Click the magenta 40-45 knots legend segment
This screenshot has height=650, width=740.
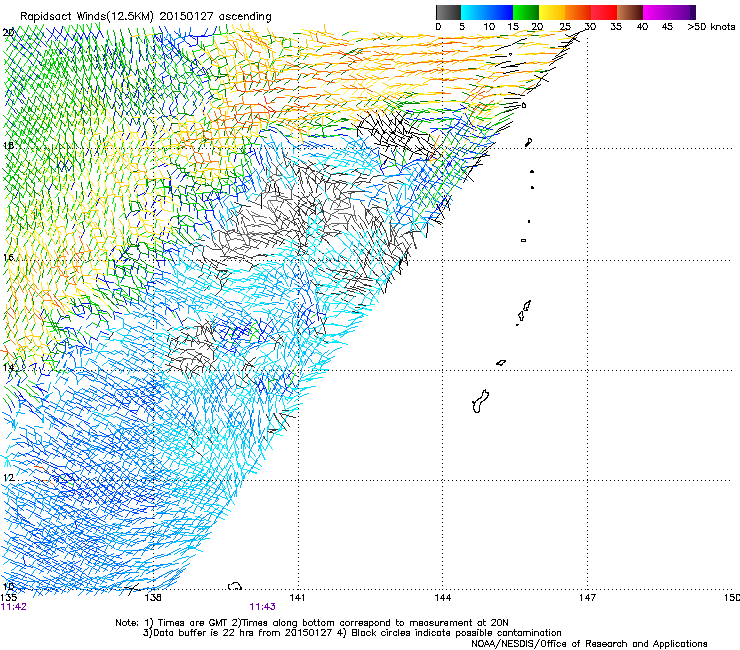pyautogui.click(x=656, y=12)
